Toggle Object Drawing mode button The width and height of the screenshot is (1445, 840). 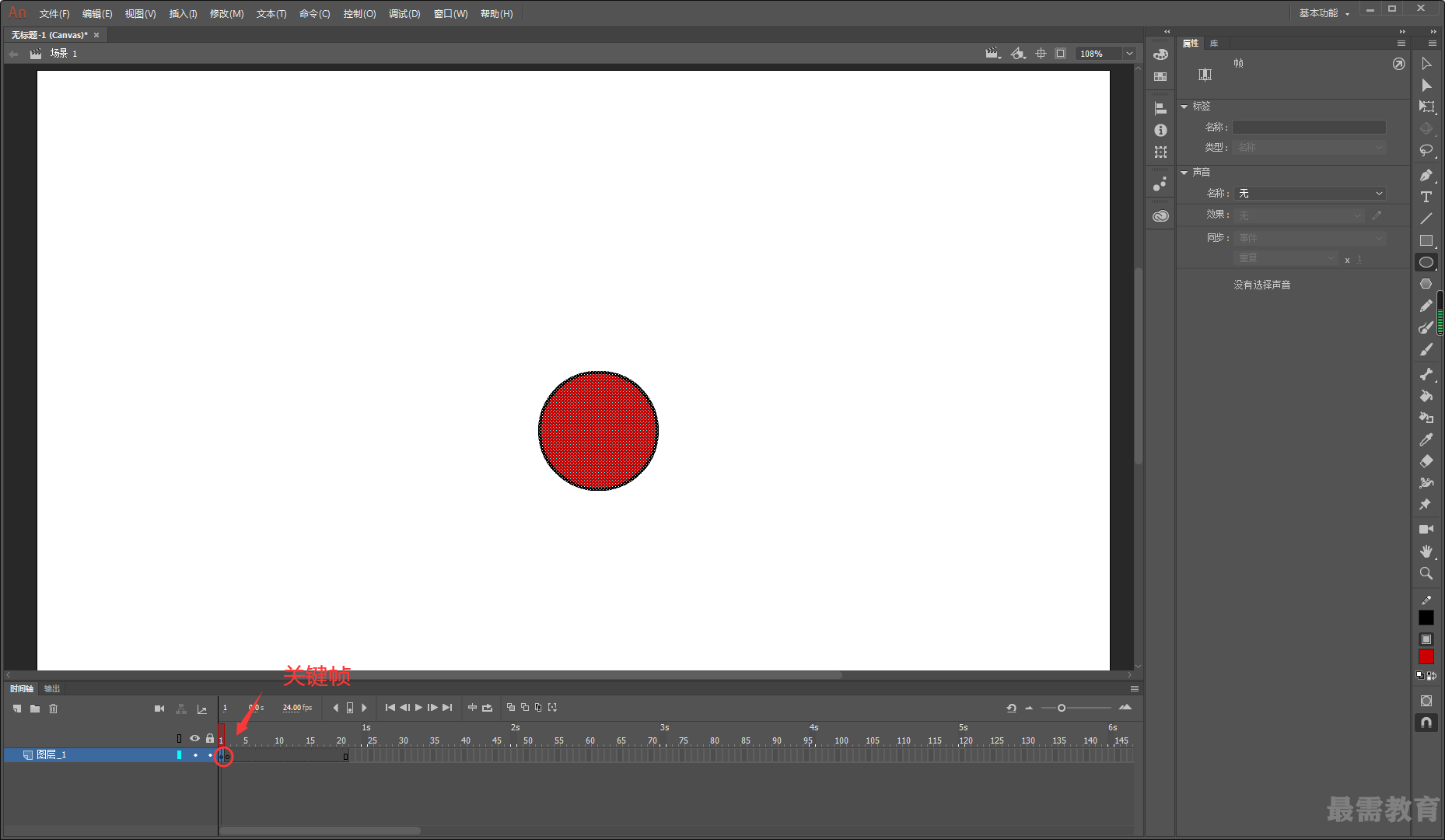(x=1426, y=701)
